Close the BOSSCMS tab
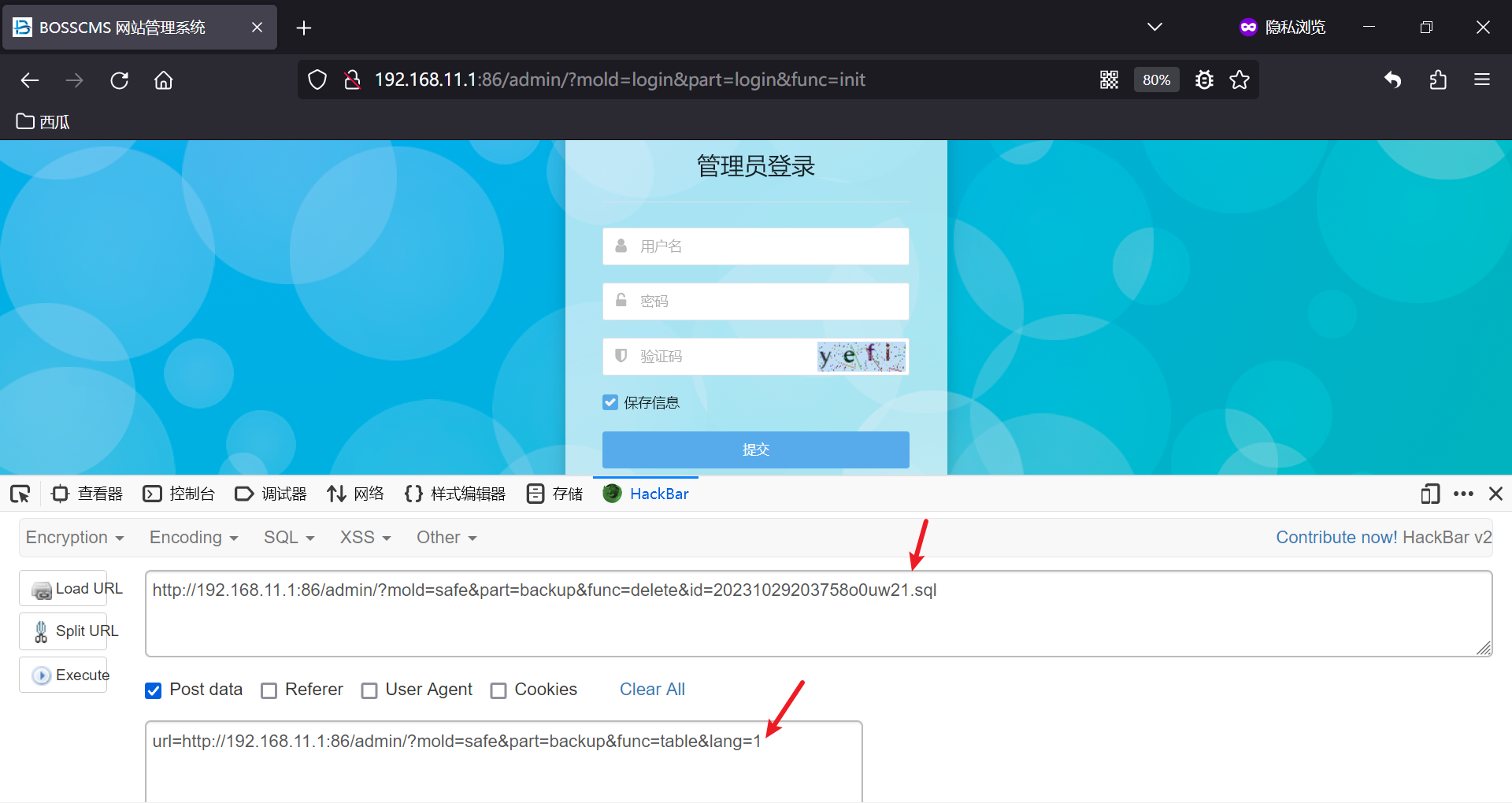The image size is (1512, 803). point(257,28)
